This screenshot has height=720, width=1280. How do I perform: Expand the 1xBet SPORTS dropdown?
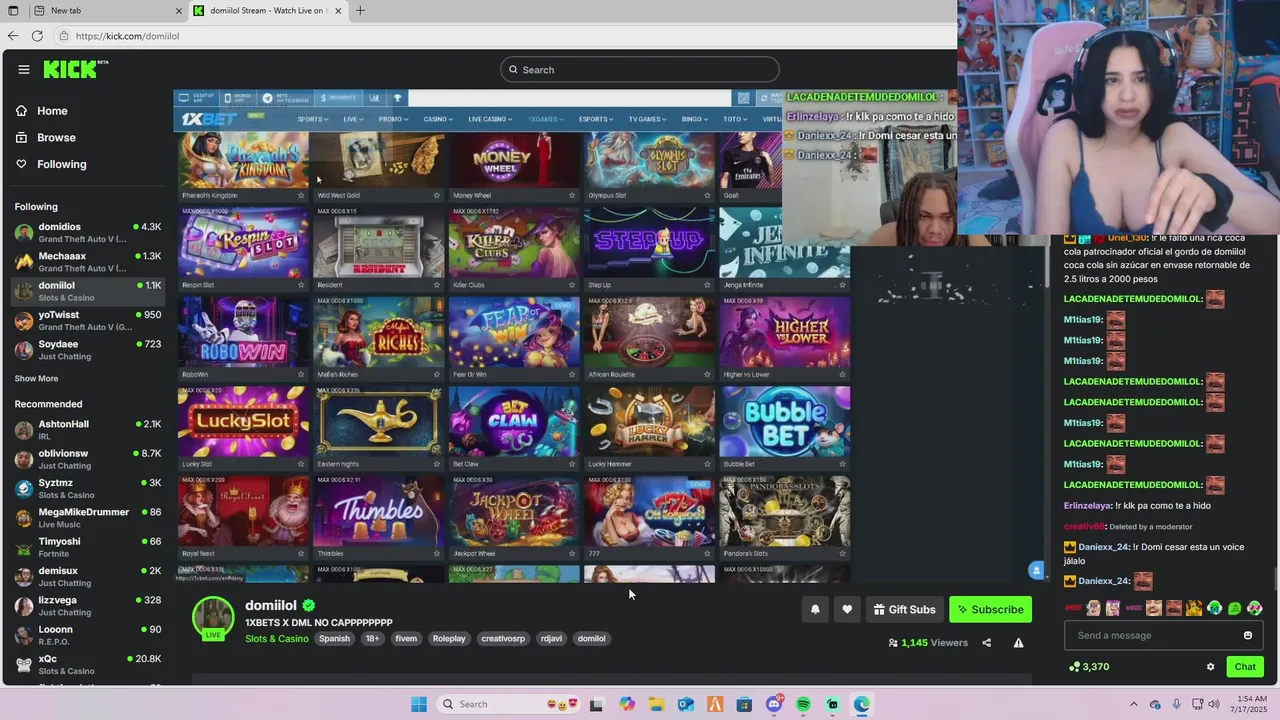(x=313, y=119)
